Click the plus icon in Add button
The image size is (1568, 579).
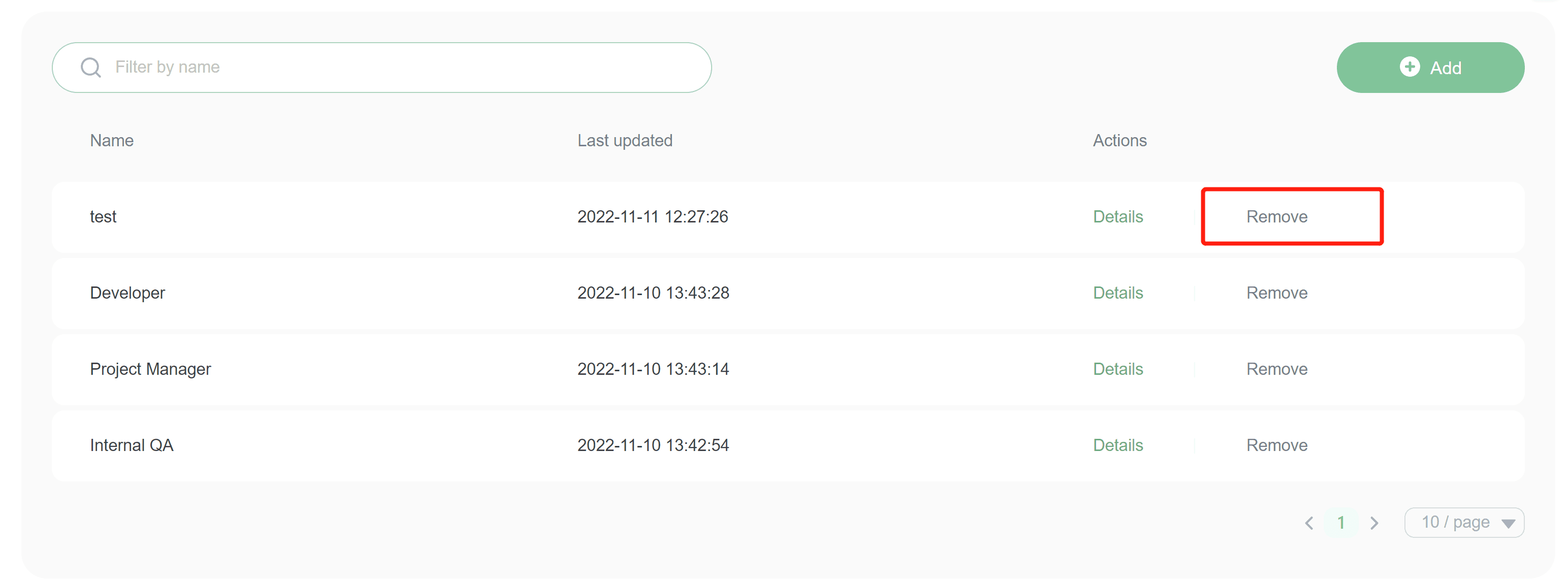(x=1409, y=67)
